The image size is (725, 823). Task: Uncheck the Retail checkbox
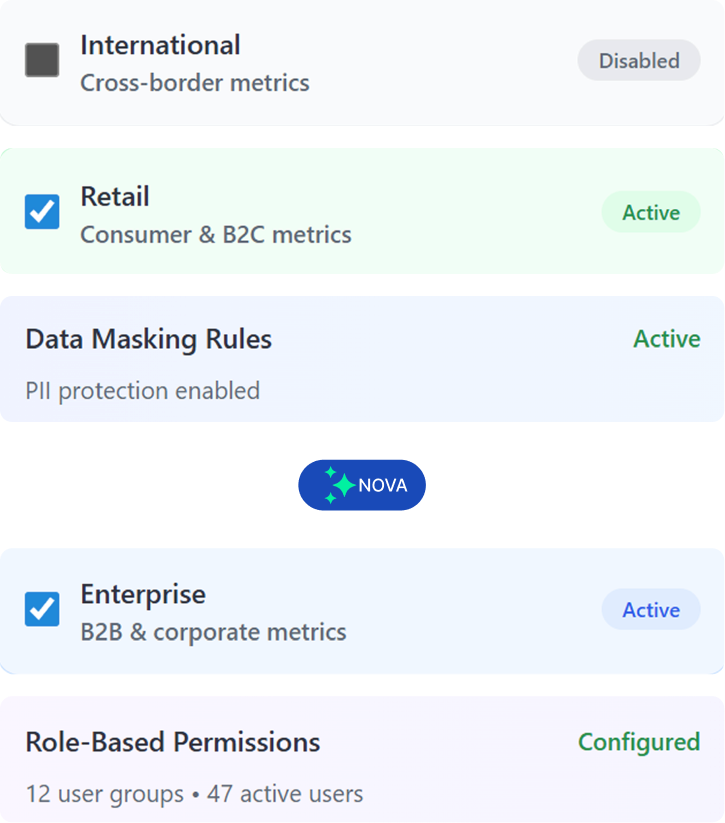click(42, 212)
